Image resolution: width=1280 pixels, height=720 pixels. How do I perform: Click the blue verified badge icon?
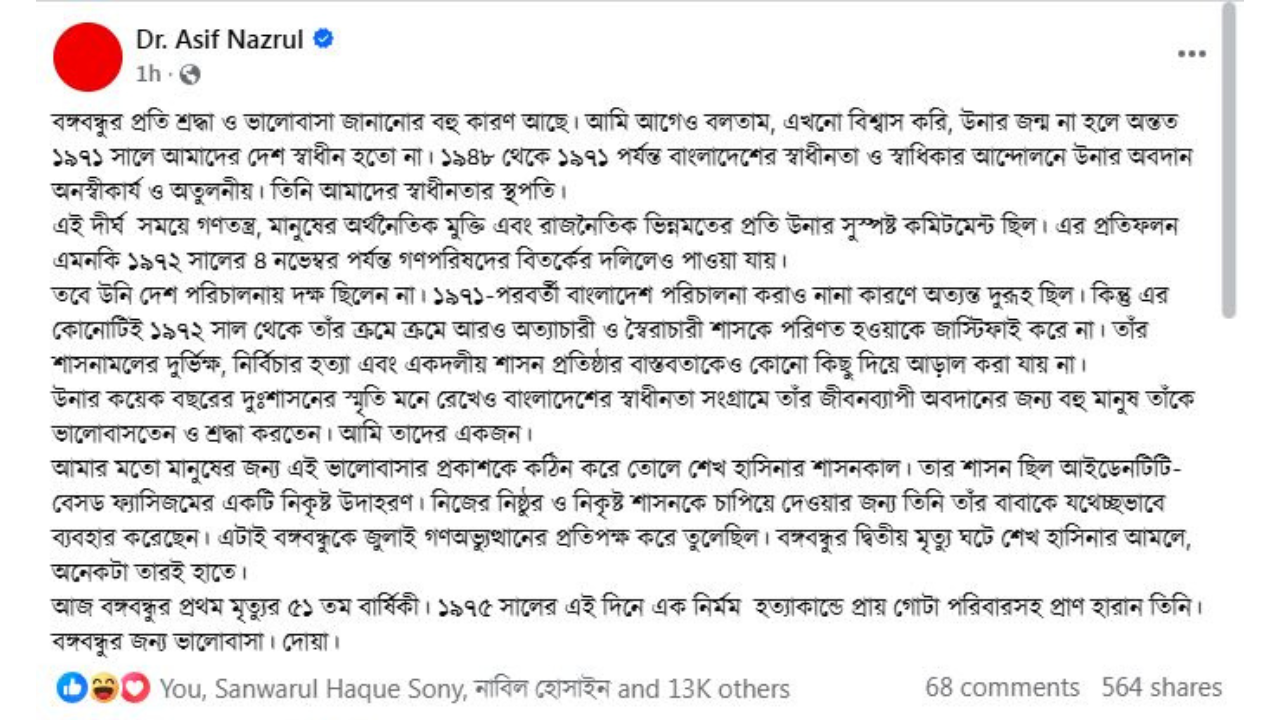[324, 39]
